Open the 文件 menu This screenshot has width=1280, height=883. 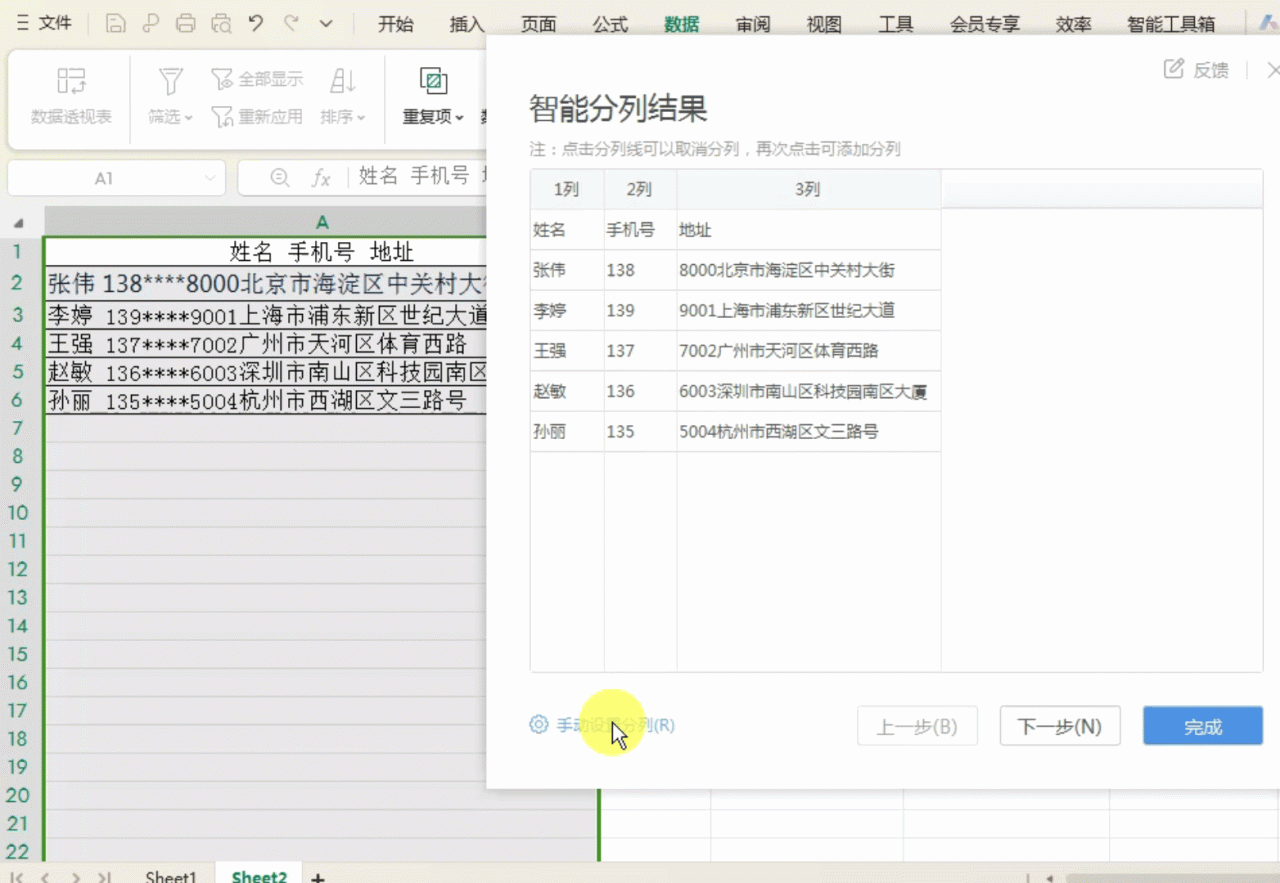(43, 23)
